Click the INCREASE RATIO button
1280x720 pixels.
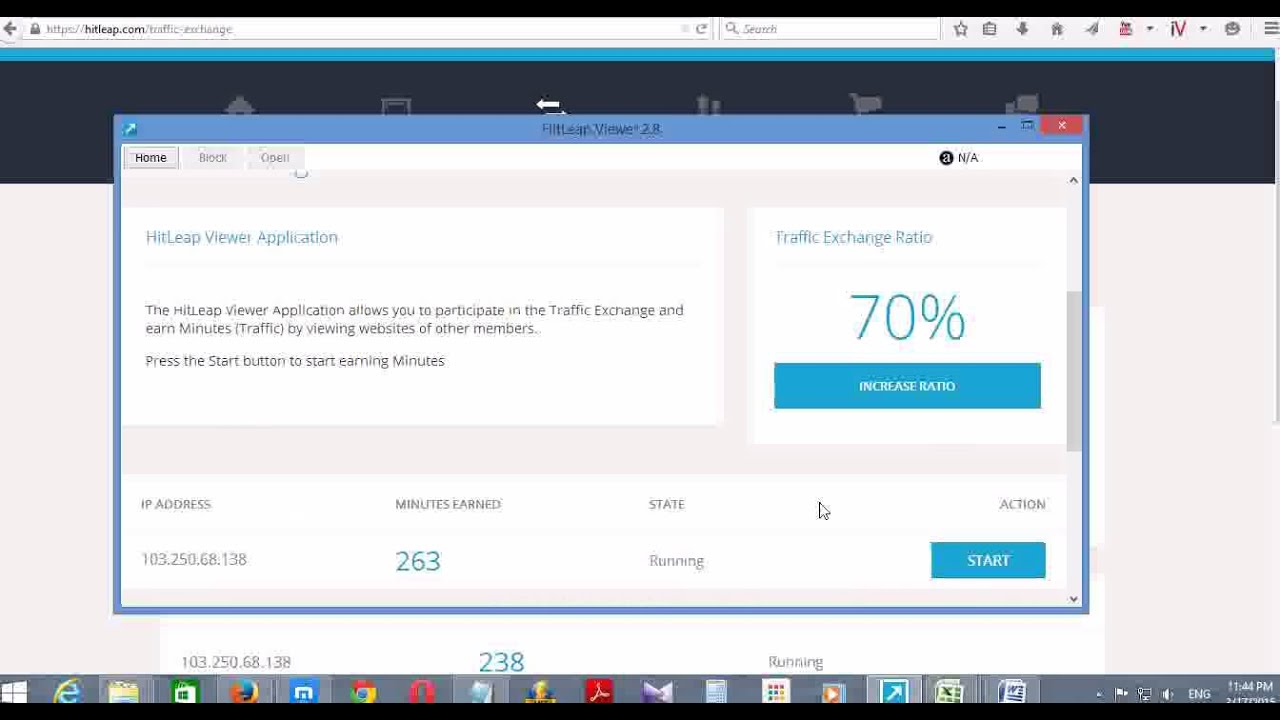click(907, 386)
